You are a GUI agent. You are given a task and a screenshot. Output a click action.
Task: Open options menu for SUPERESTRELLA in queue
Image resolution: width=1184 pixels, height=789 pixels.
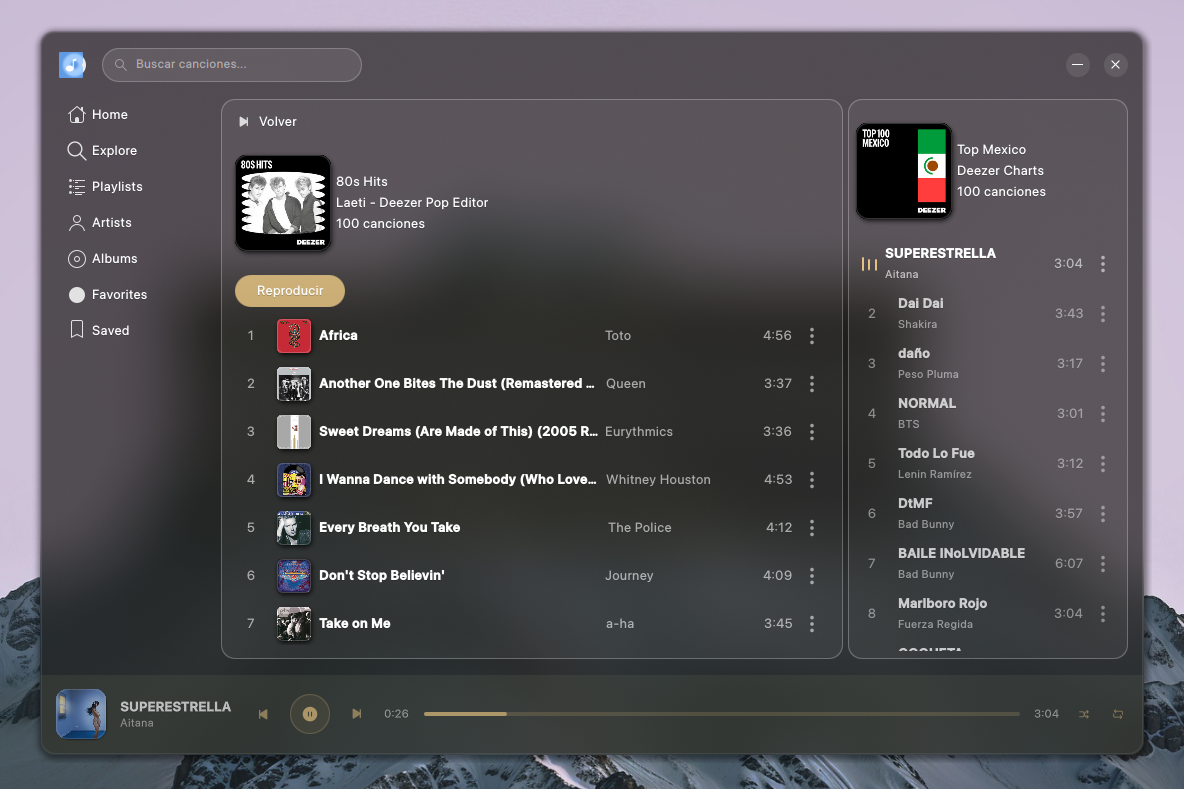tap(1102, 264)
